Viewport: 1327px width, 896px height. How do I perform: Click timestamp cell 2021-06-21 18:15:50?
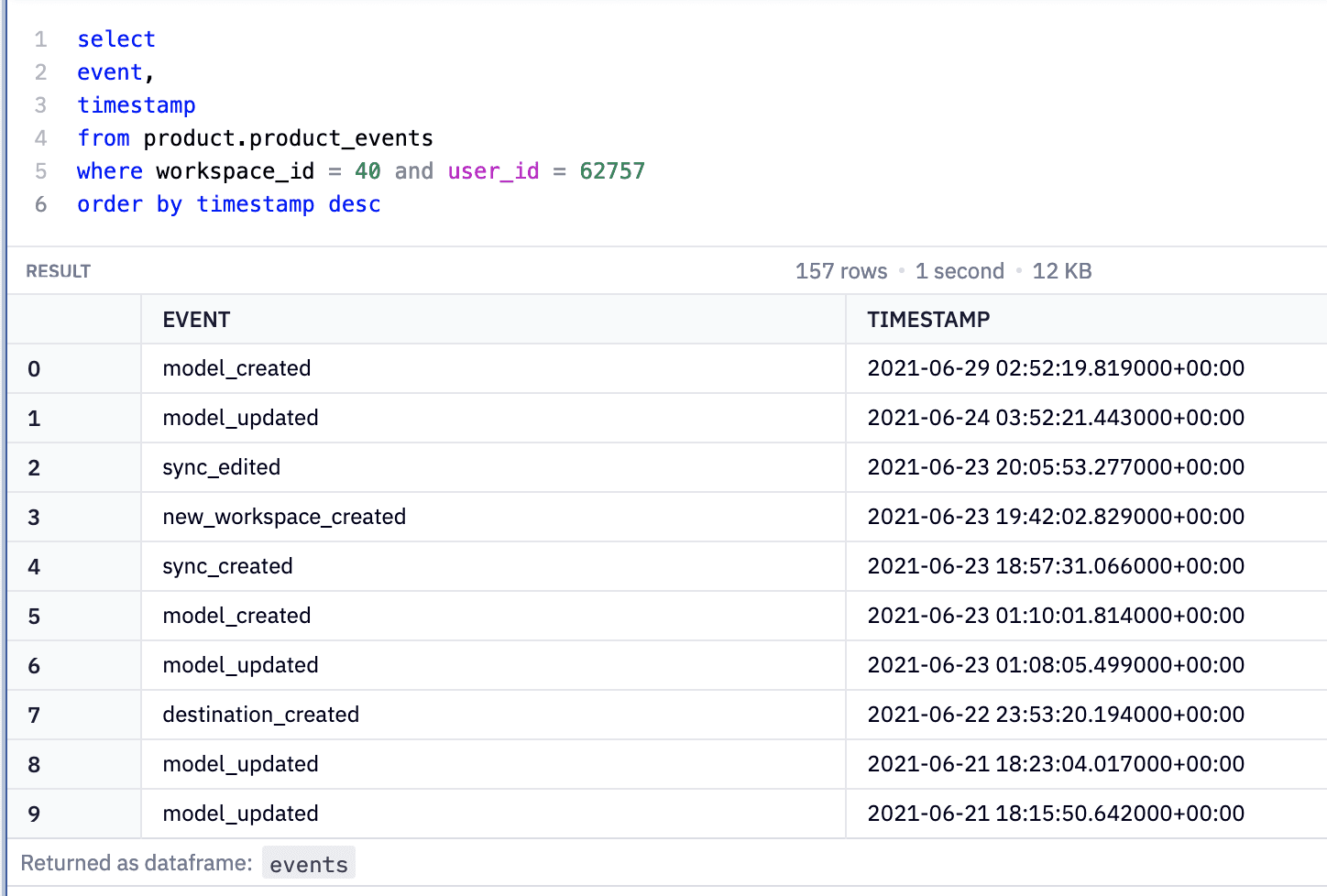(x=1055, y=814)
